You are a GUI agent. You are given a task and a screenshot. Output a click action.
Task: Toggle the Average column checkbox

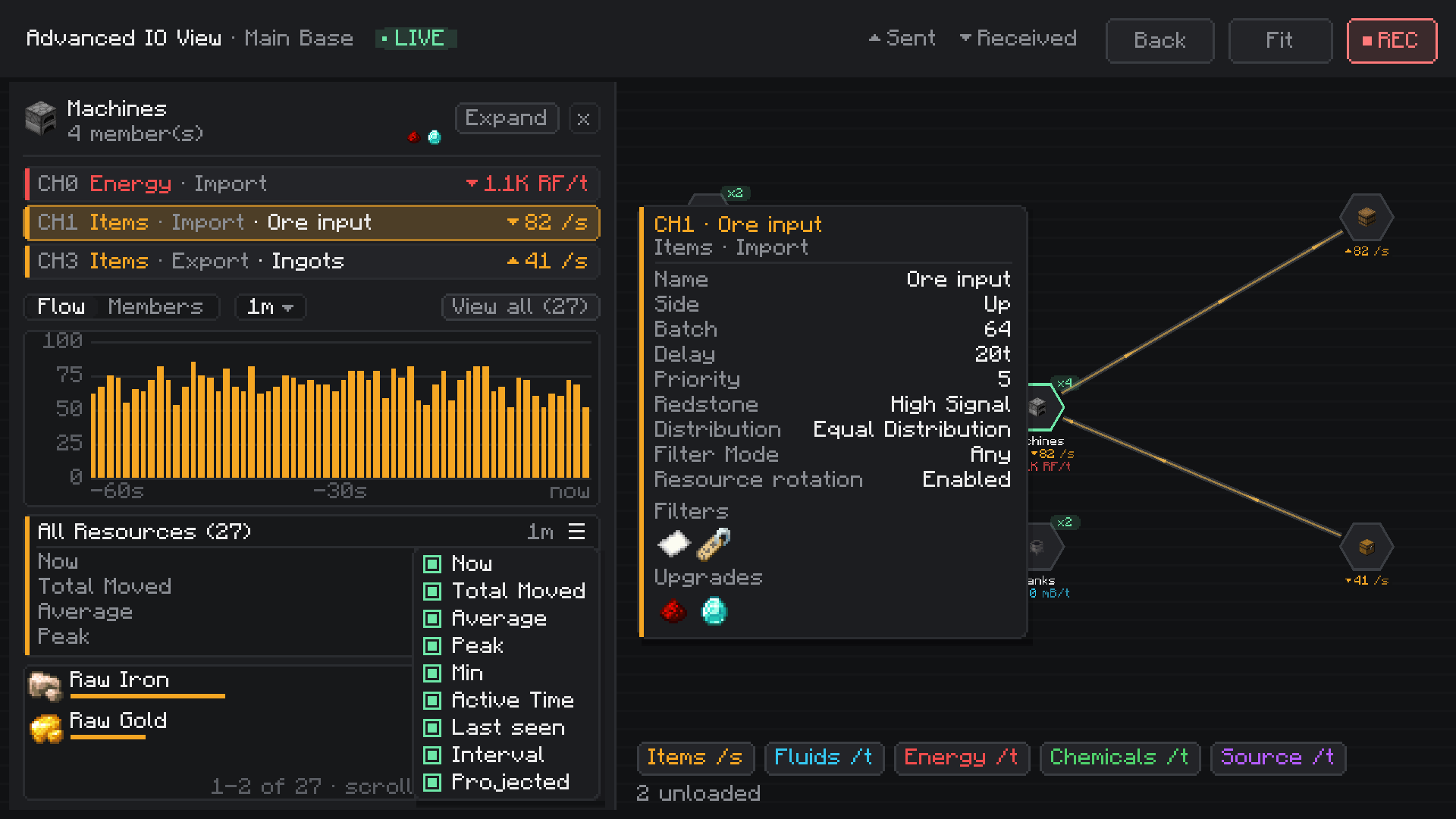432,619
